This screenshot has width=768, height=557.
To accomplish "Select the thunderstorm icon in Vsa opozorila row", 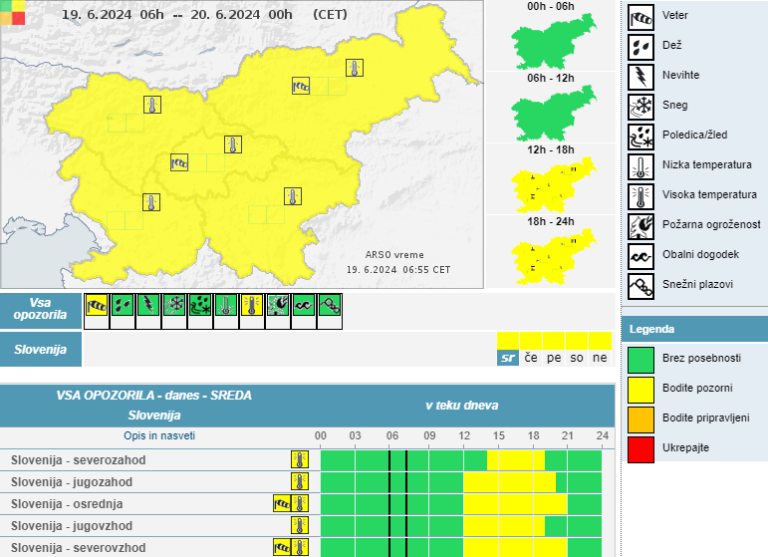I will (149, 306).
